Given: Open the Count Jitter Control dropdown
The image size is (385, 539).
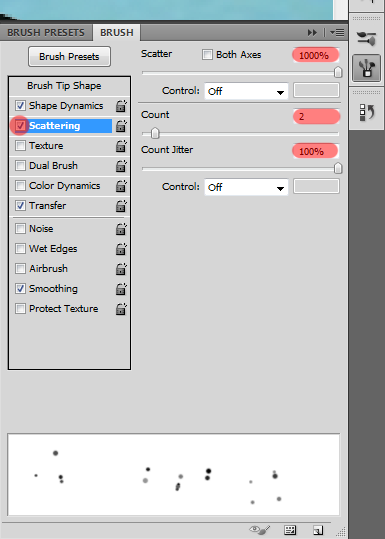Looking at the screenshot, I should click(246, 187).
